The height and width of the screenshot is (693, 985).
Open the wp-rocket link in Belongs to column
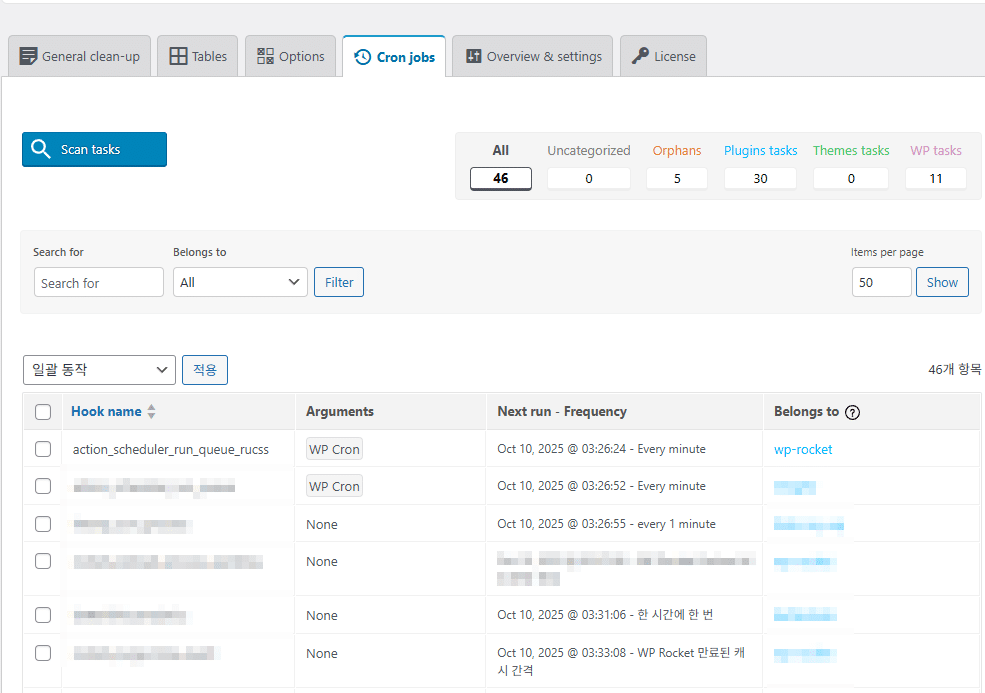click(803, 449)
